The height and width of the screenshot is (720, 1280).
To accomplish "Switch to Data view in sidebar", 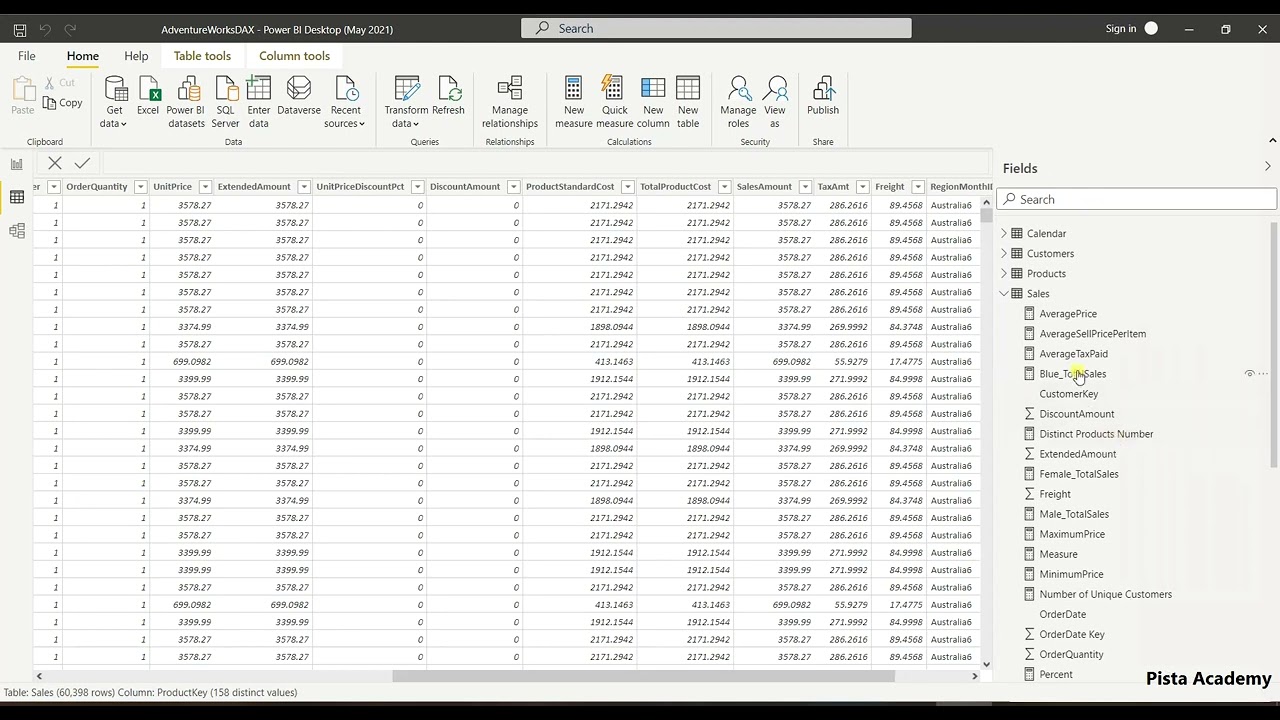I will 17,198.
